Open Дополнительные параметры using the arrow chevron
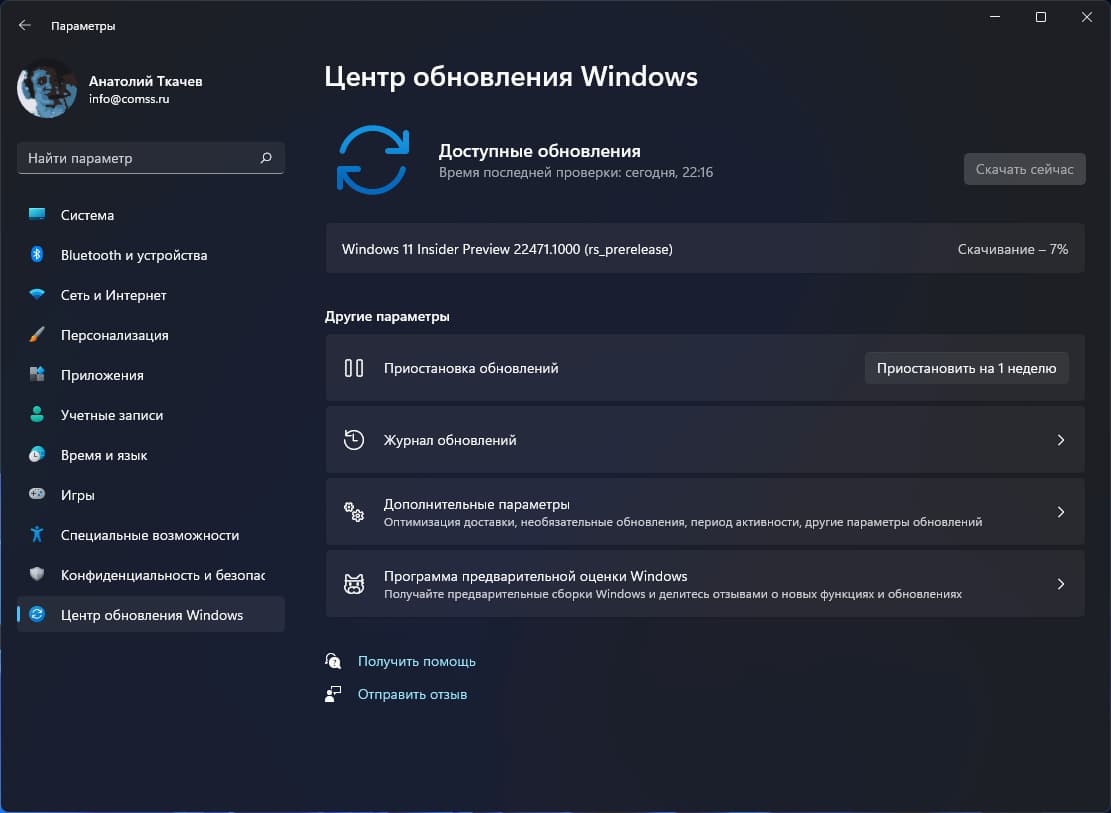 1061,511
